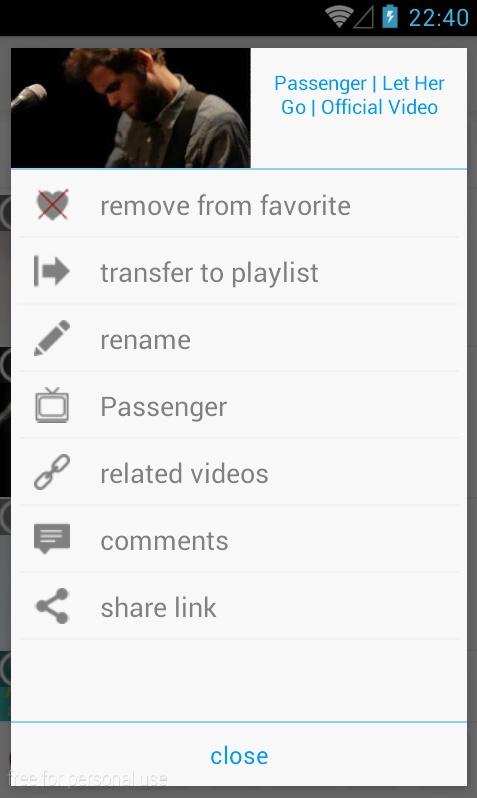477x798 pixels.
Task: Tap the TV channel icon
Action: point(52,405)
